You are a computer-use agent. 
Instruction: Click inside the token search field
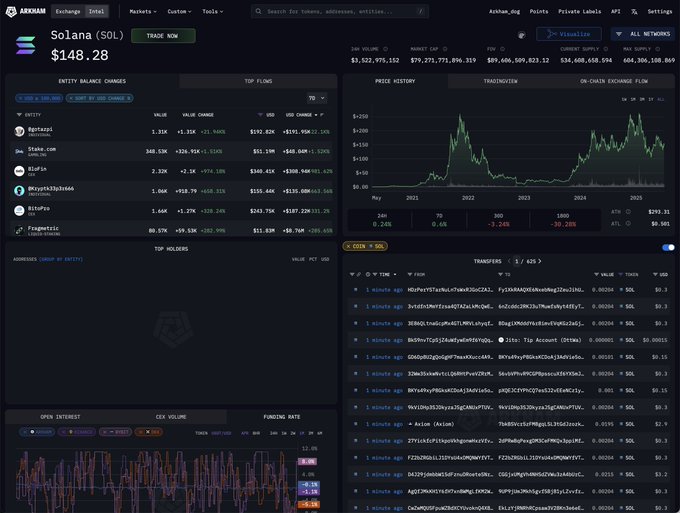[x=340, y=11]
